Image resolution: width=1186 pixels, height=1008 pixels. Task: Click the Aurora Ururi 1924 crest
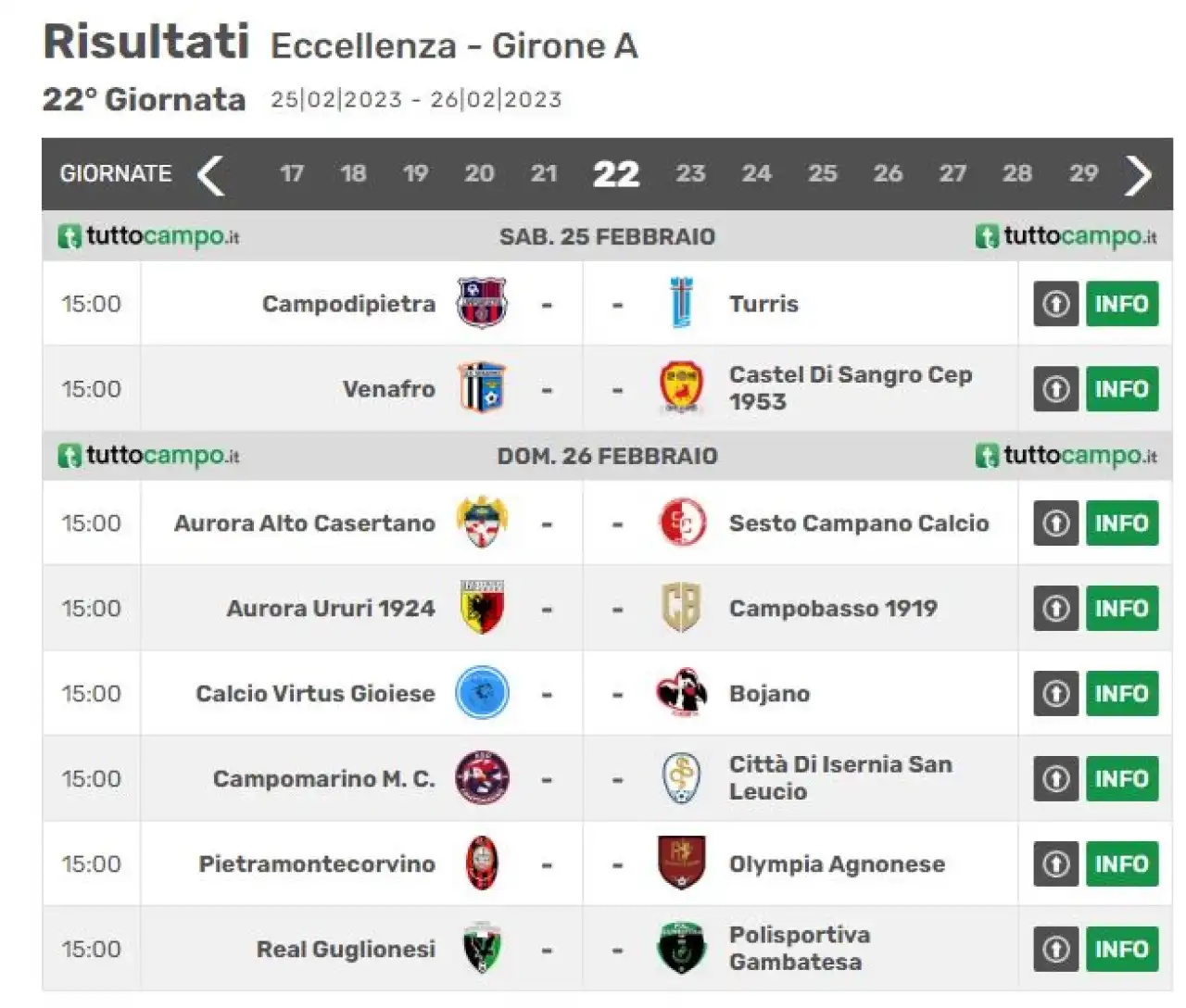(x=482, y=608)
